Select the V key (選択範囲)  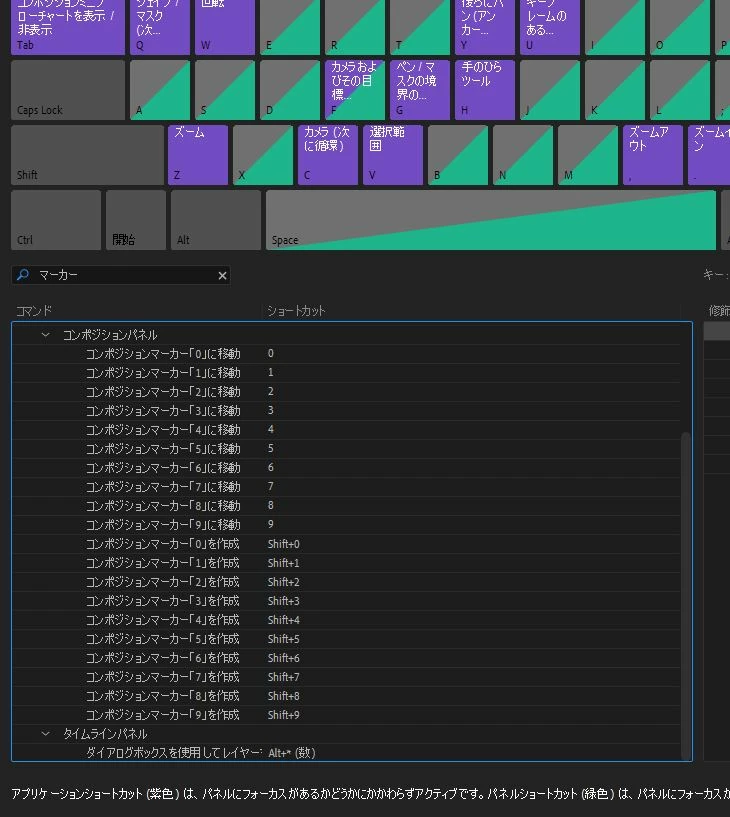pos(393,155)
